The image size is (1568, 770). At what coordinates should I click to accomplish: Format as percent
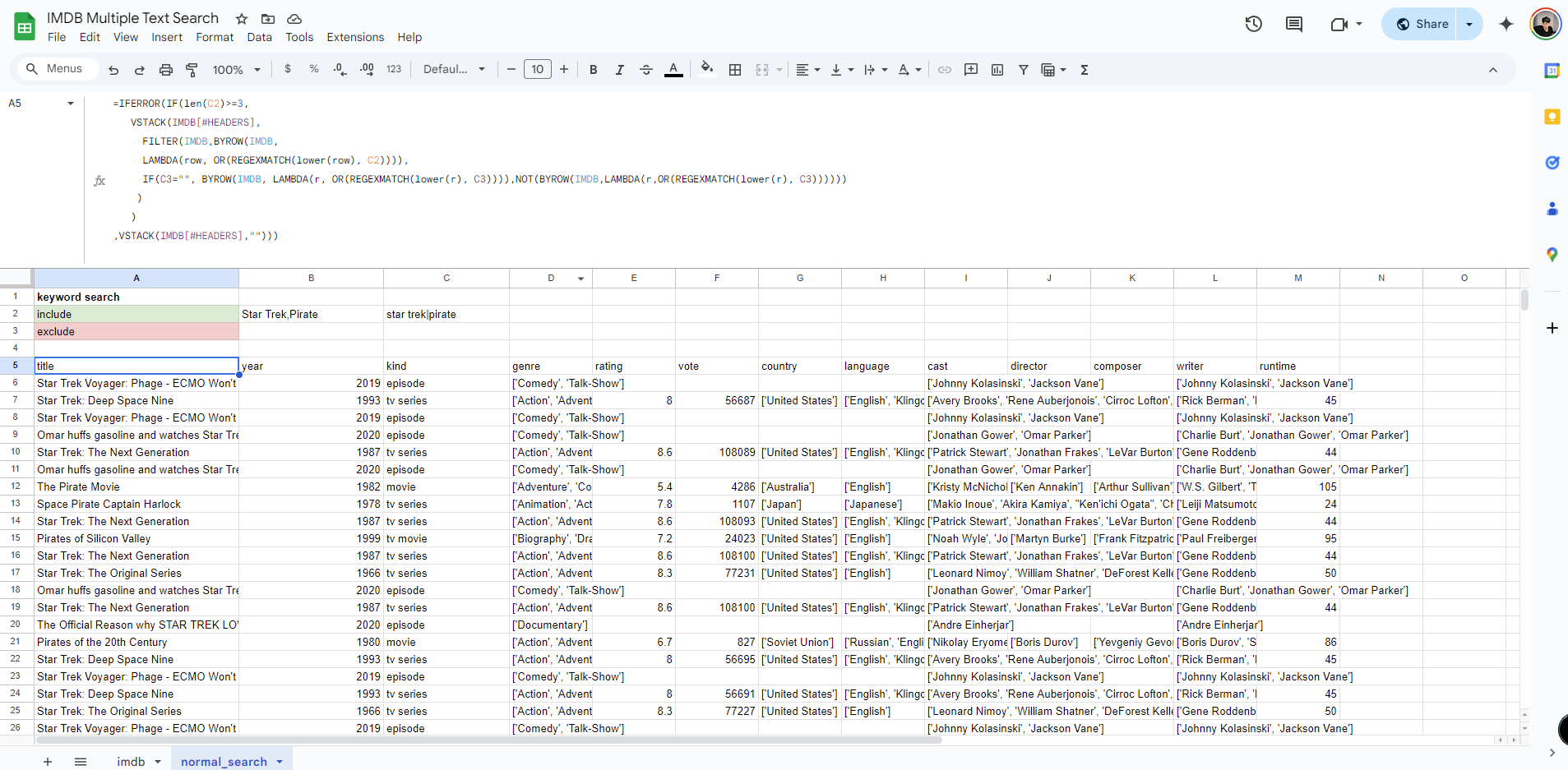pyautogui.click(x=314, y=69)
